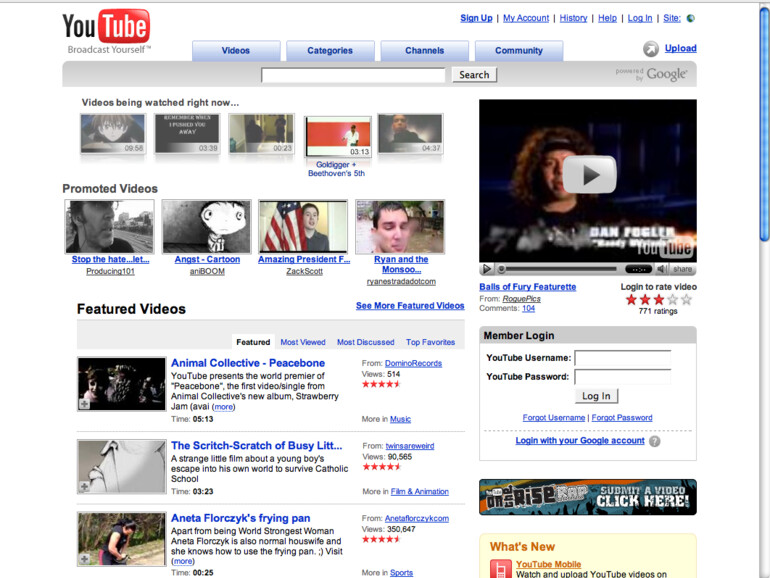
Task: Click the Upload arrow icon
Action: [x=651, y=49]
